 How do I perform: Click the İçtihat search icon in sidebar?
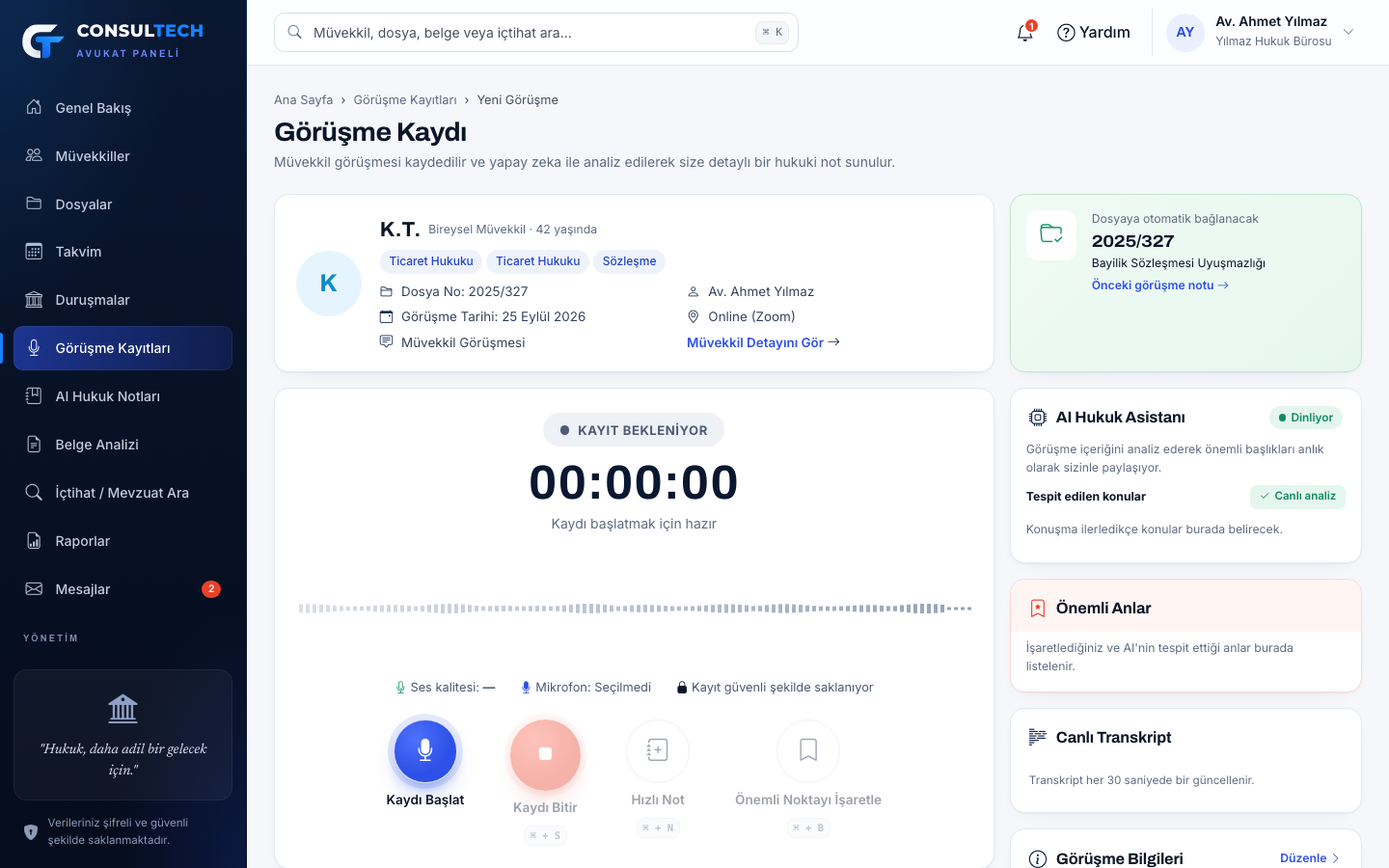point(34,493)
